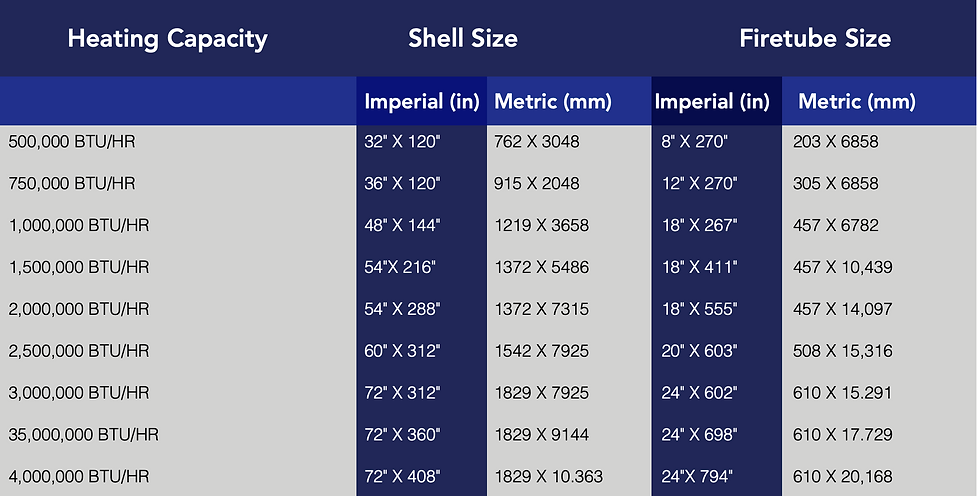This screenshot has height=496, width=977.
Task: Select the 60" X 312" shell cell
Action: click(x=402, y=351)
